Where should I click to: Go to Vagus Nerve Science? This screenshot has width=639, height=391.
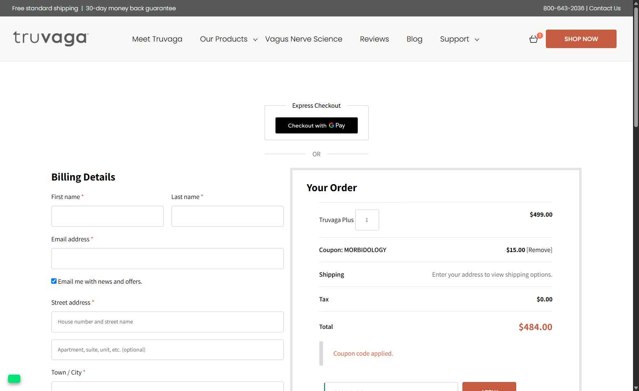pos(304,39)
